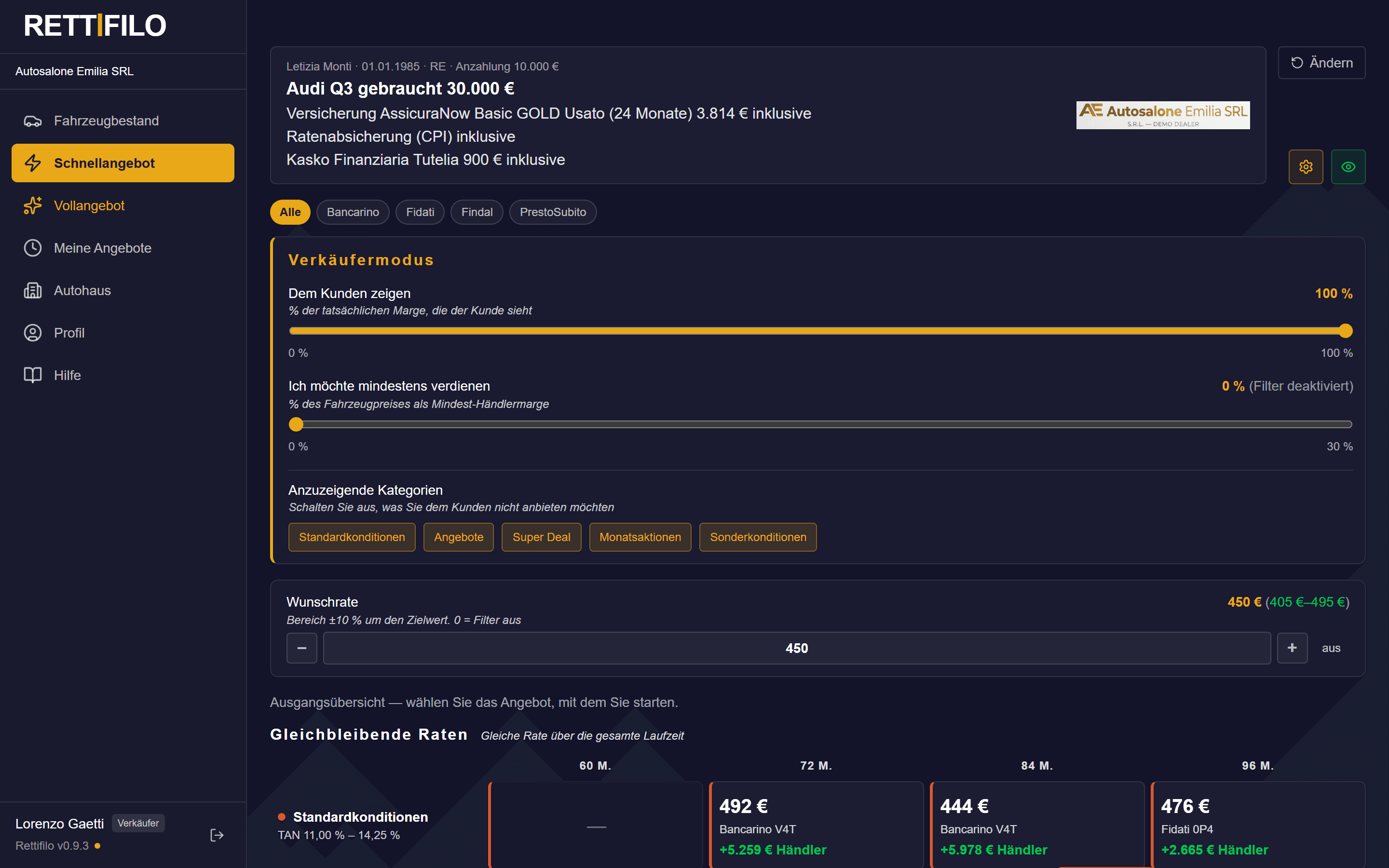Screen dimensions: 1389x868
Task: Click the '0 % (Filter deaktiviert)' value
Action: [x=1287, y=386]
